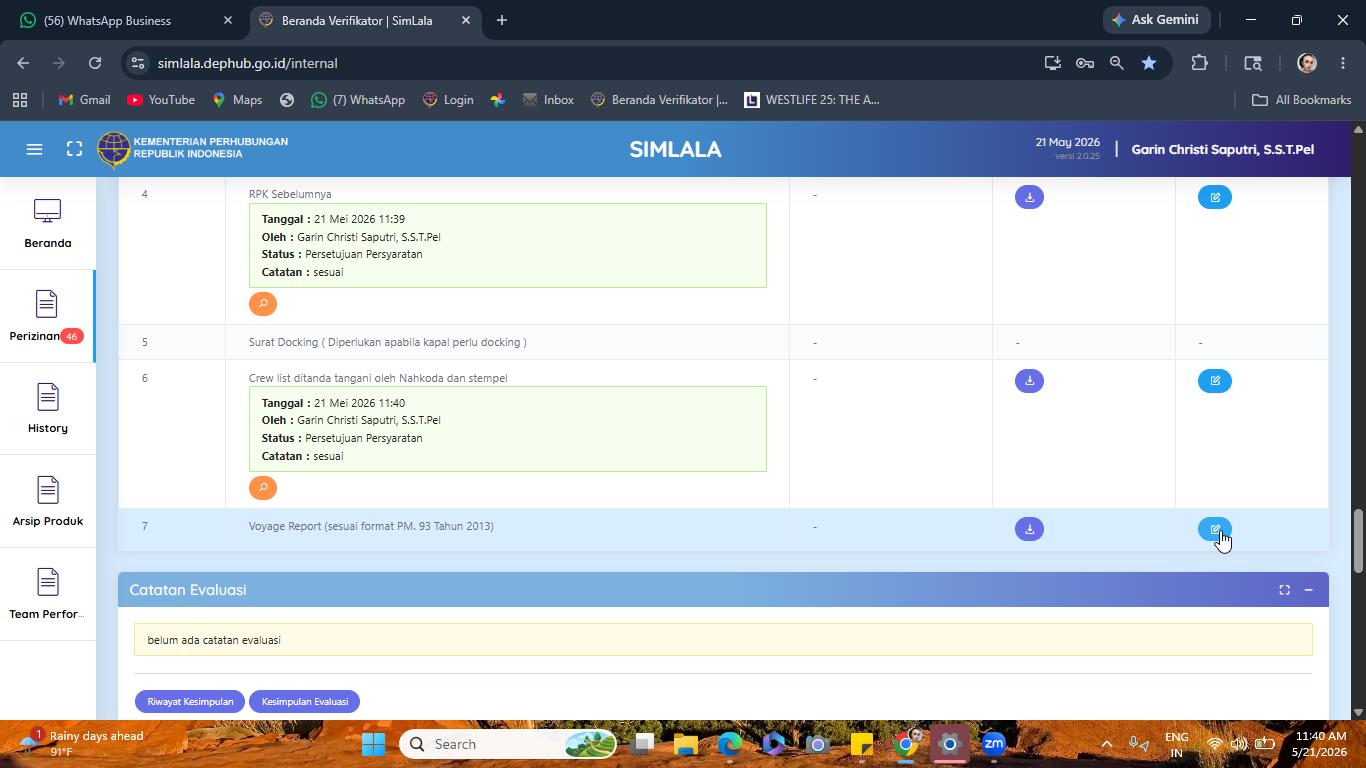The height and width of the screenshot is (768, 1366).
Task: Click the Riwayat Kesimpulan button
Action: tap(190, 702)
